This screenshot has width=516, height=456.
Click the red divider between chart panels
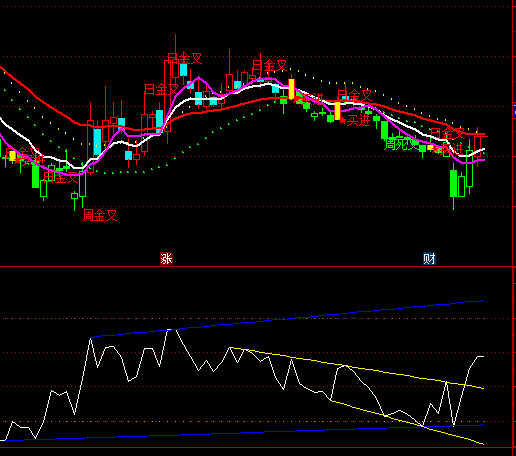pyautogui.click(x=256, y=266)
